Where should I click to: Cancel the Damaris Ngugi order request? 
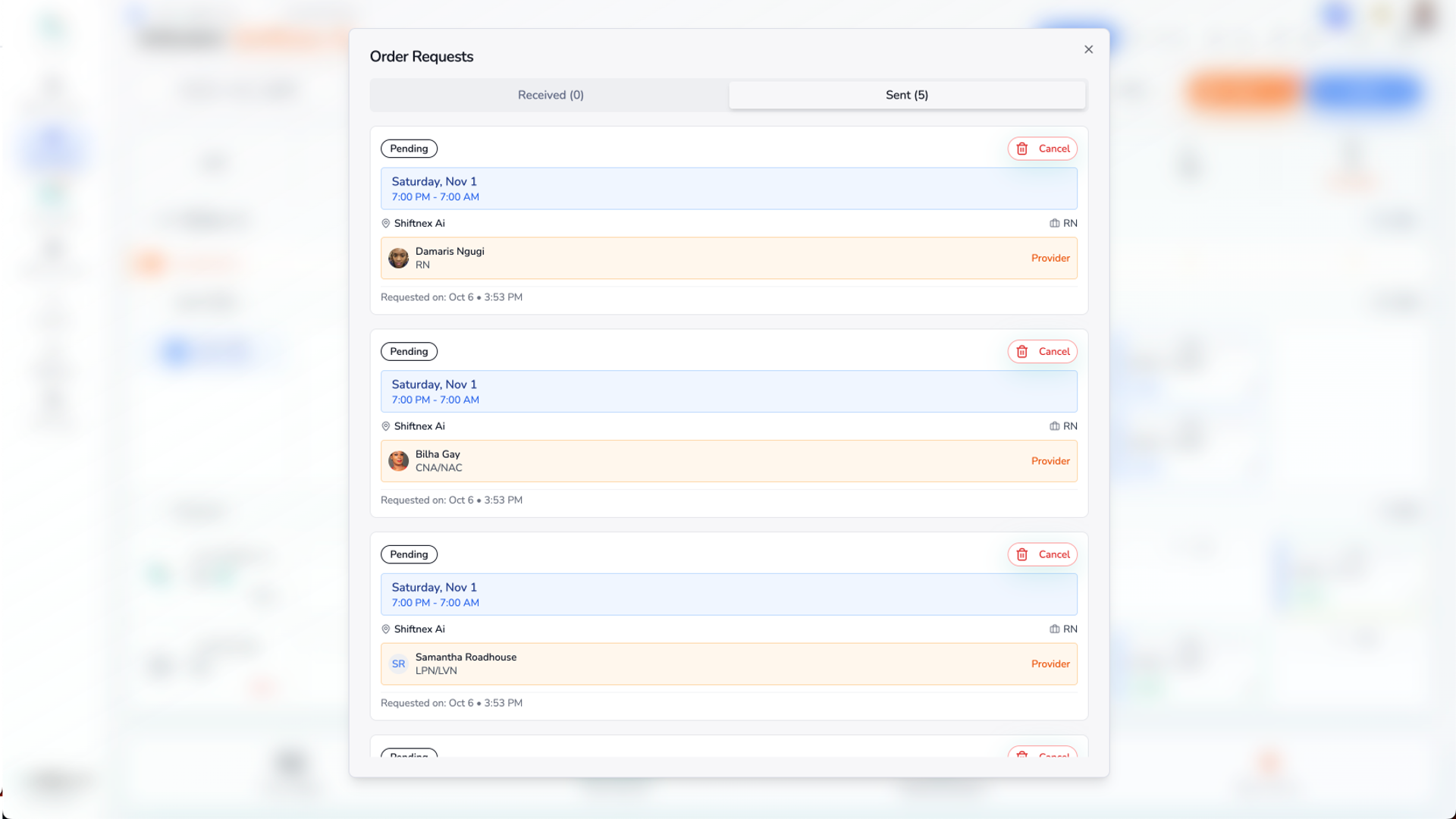click(x=1042, y=149)
